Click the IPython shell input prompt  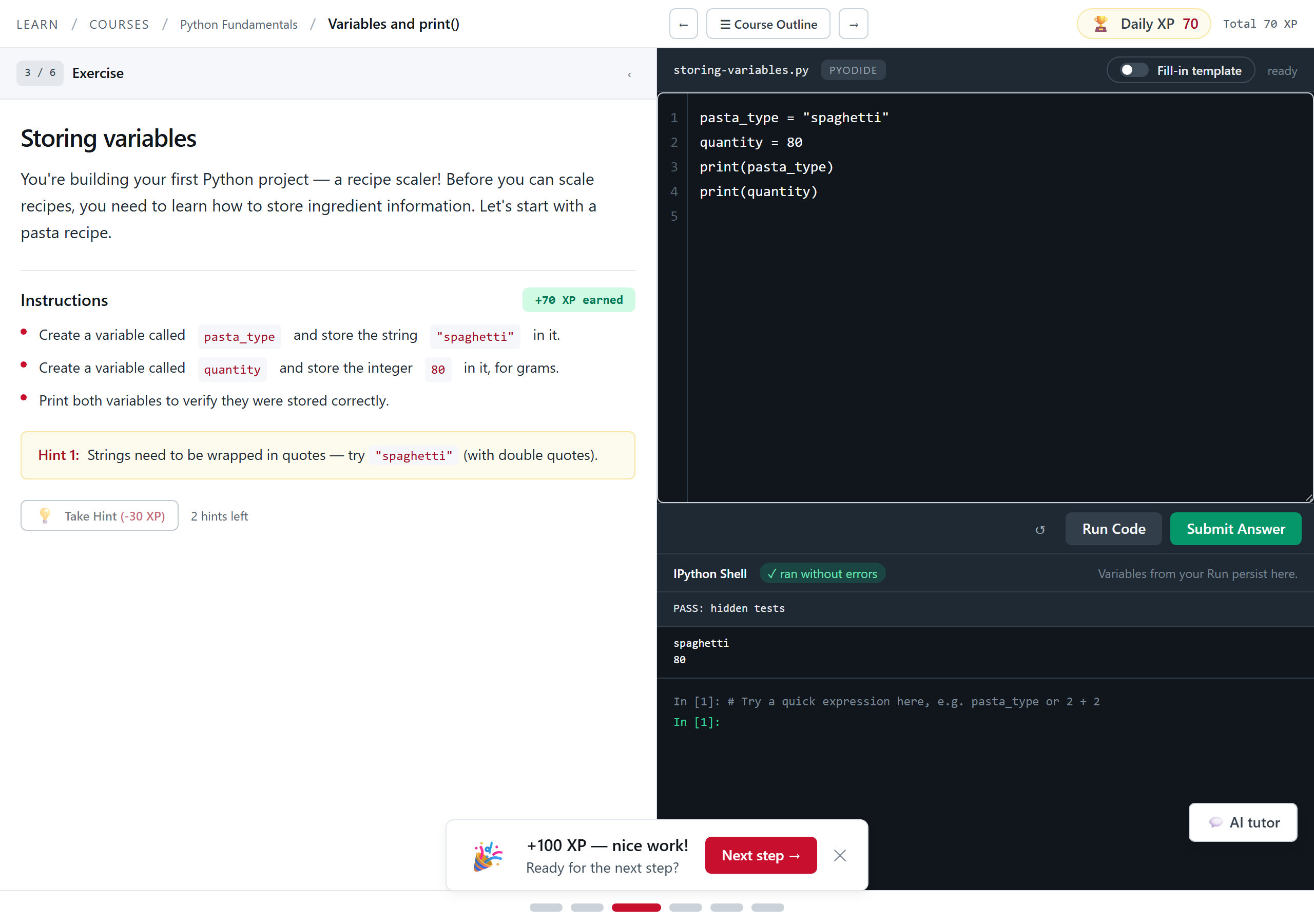pyautogui.click(x=984, y=722)
